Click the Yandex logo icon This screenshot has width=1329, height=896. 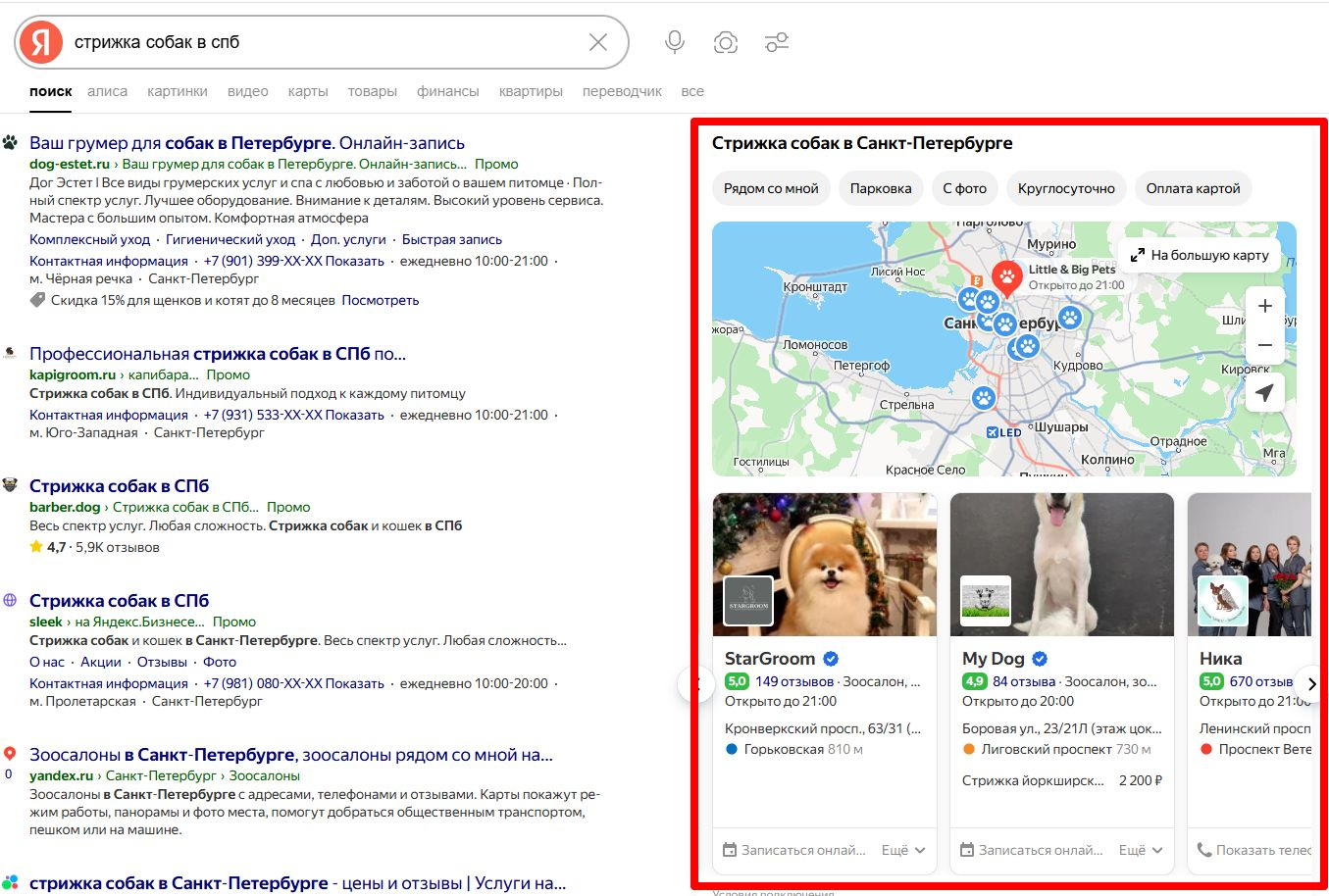pos(41,42)
